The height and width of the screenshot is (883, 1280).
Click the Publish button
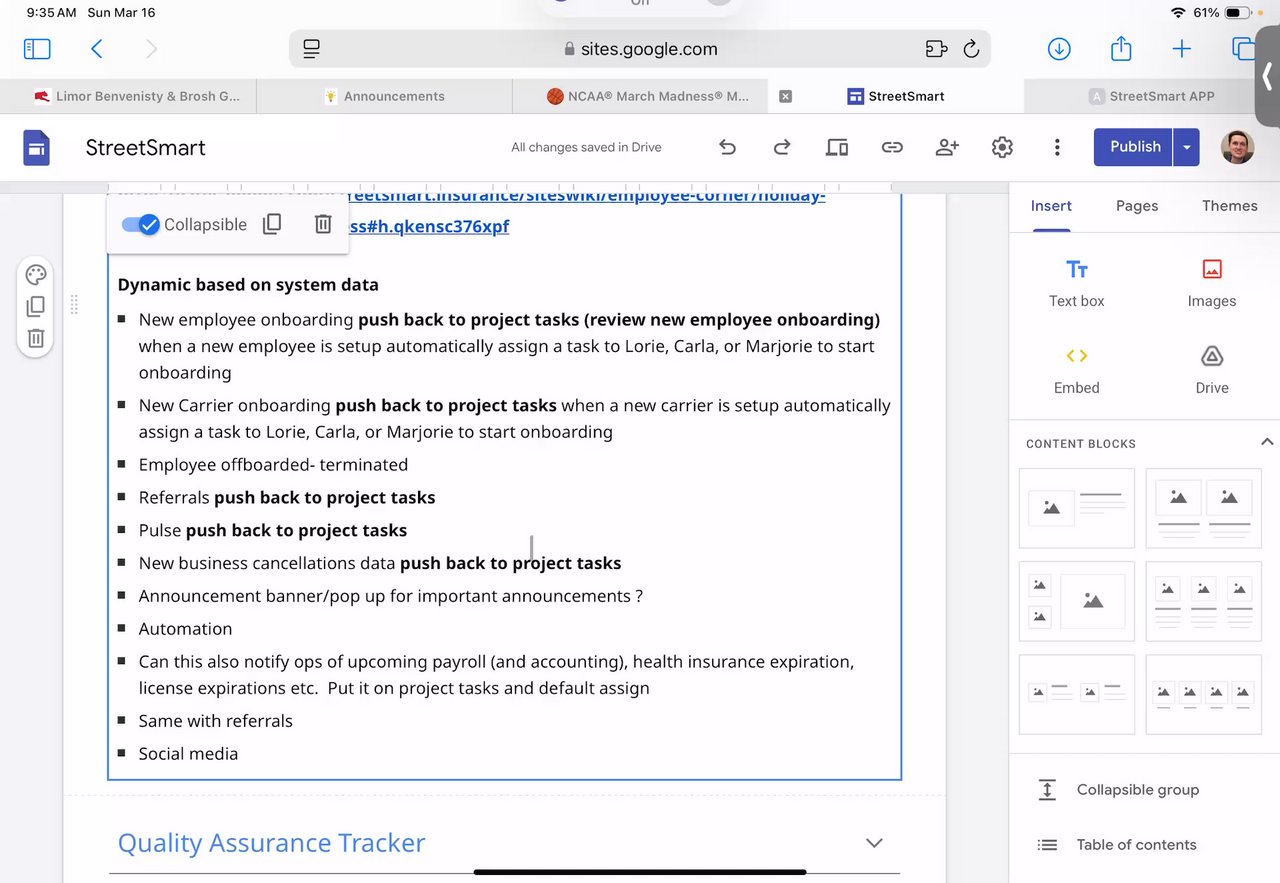1135,147
